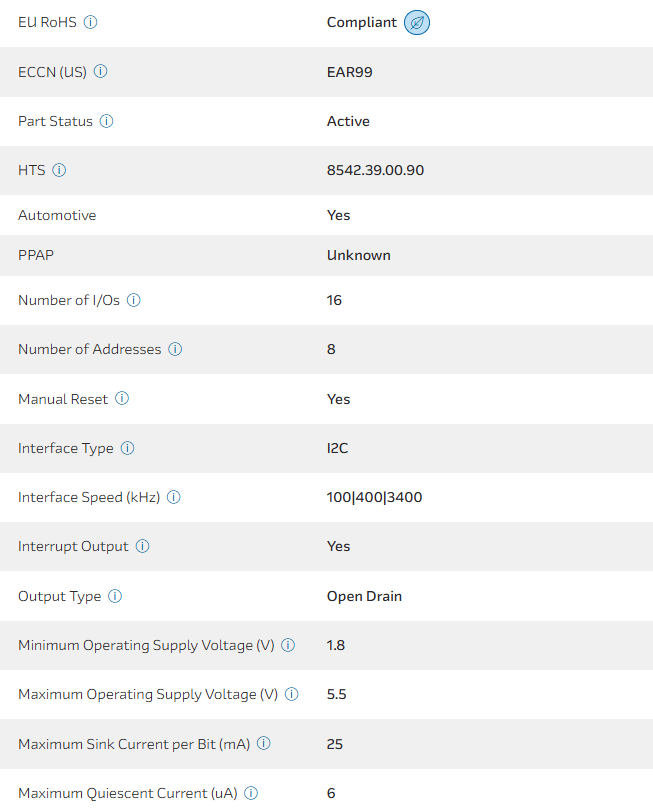
Task: Open info icon beside Number of Addresses
Action: click(x=175, y=349)
